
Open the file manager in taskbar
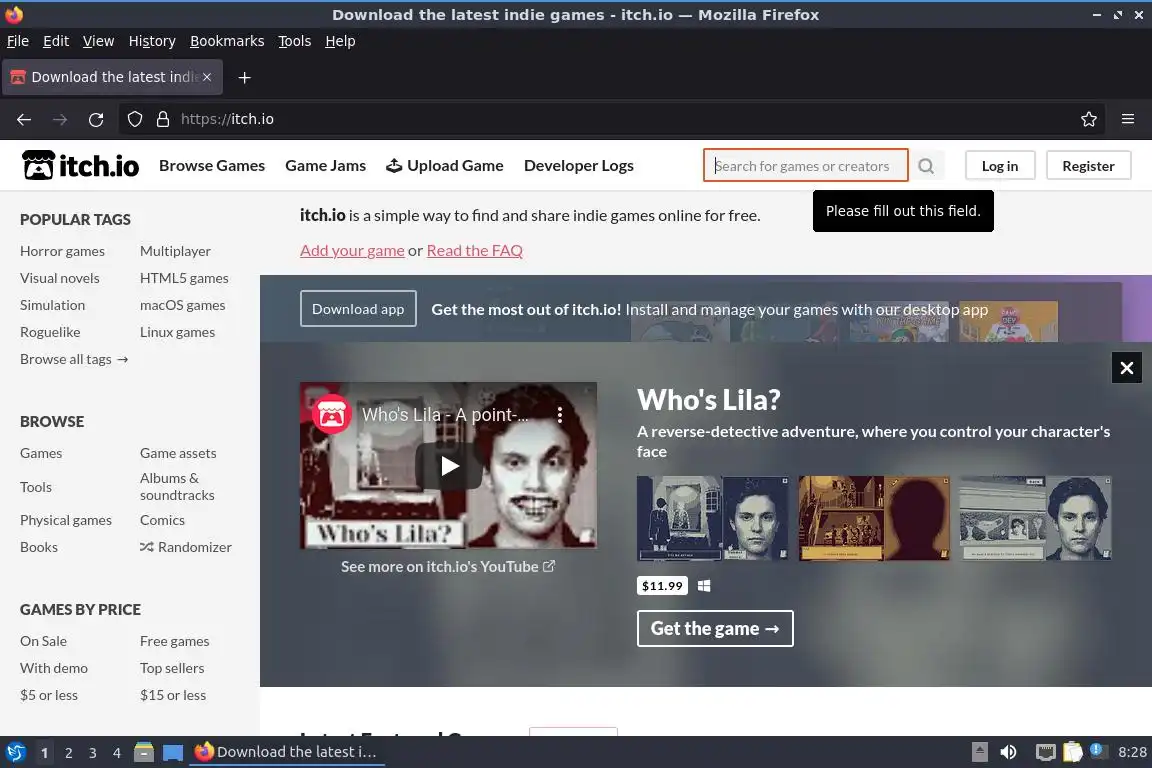point(144,752)
